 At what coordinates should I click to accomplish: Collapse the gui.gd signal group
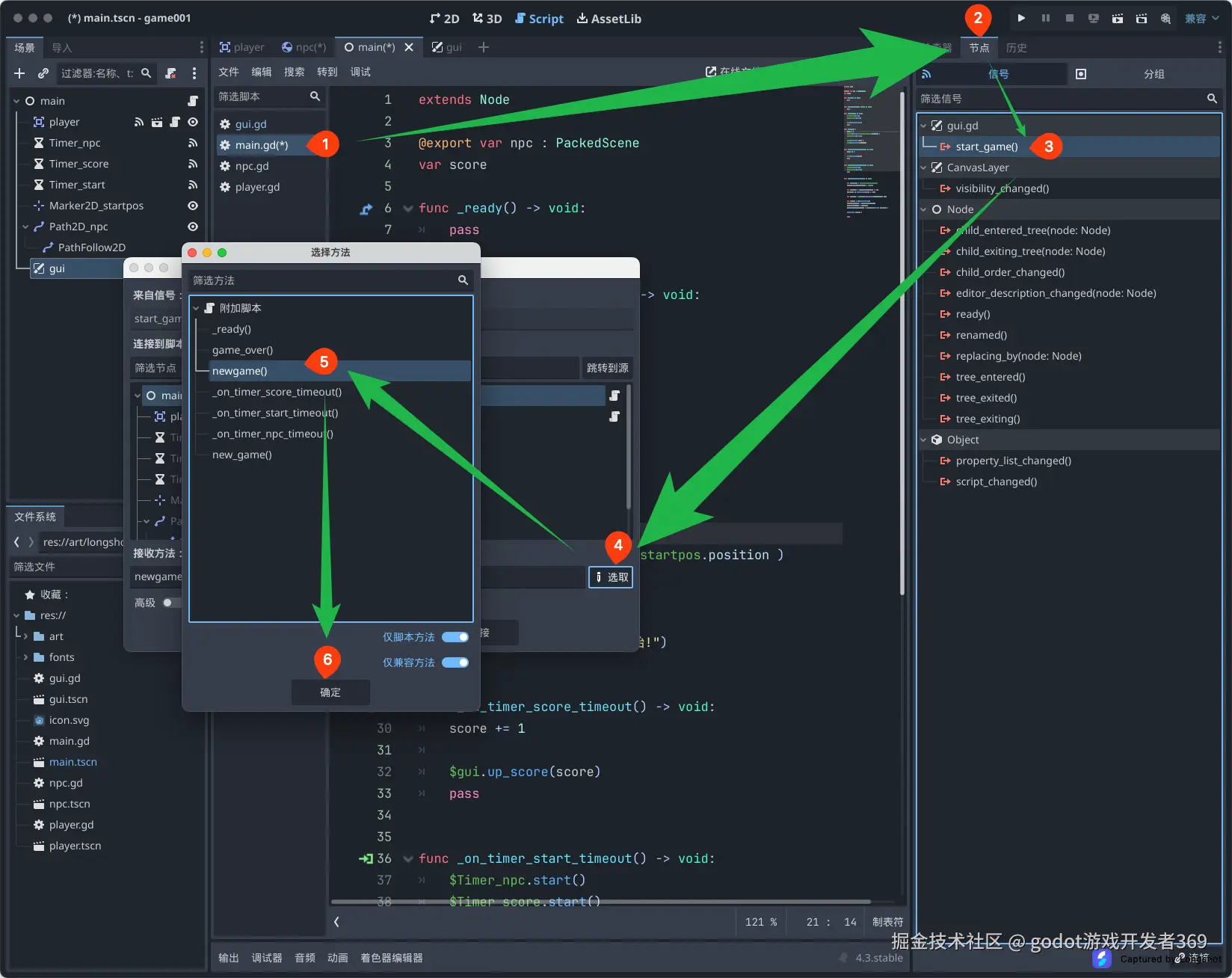[924, 126]
